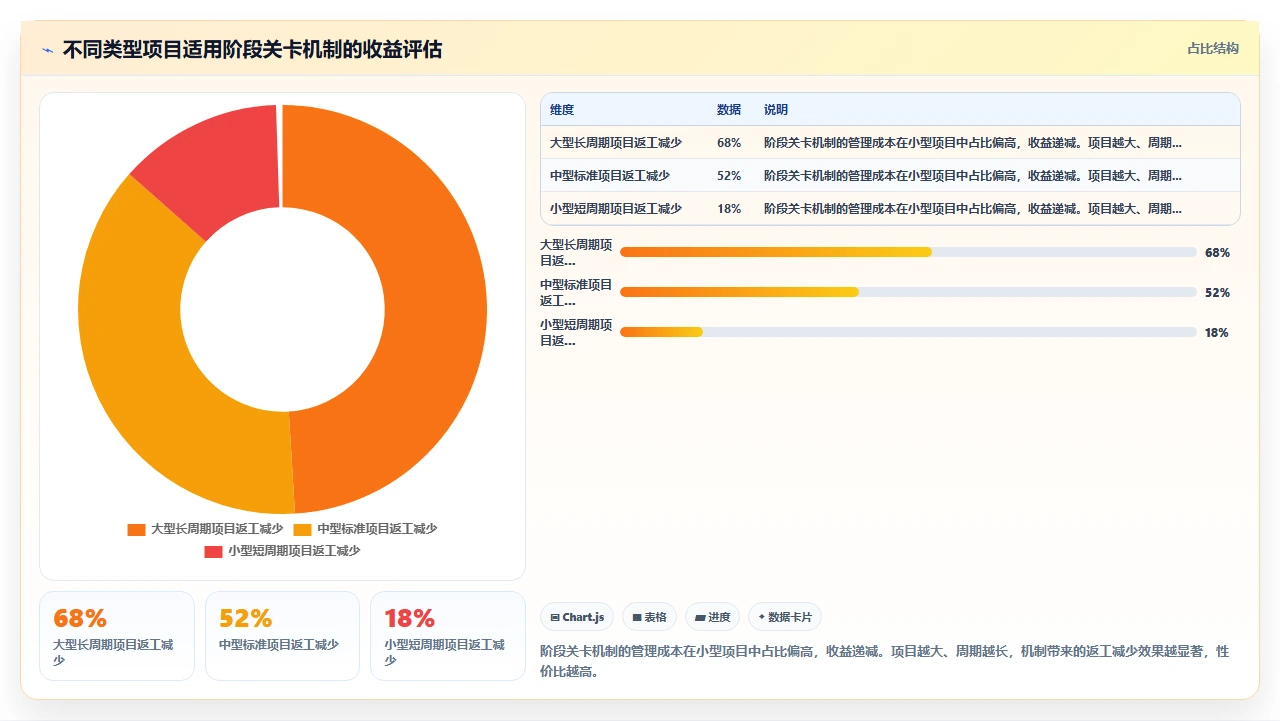Click the 68% value in table
This screenshot has height=721, width=1280.
coord(729,143)
